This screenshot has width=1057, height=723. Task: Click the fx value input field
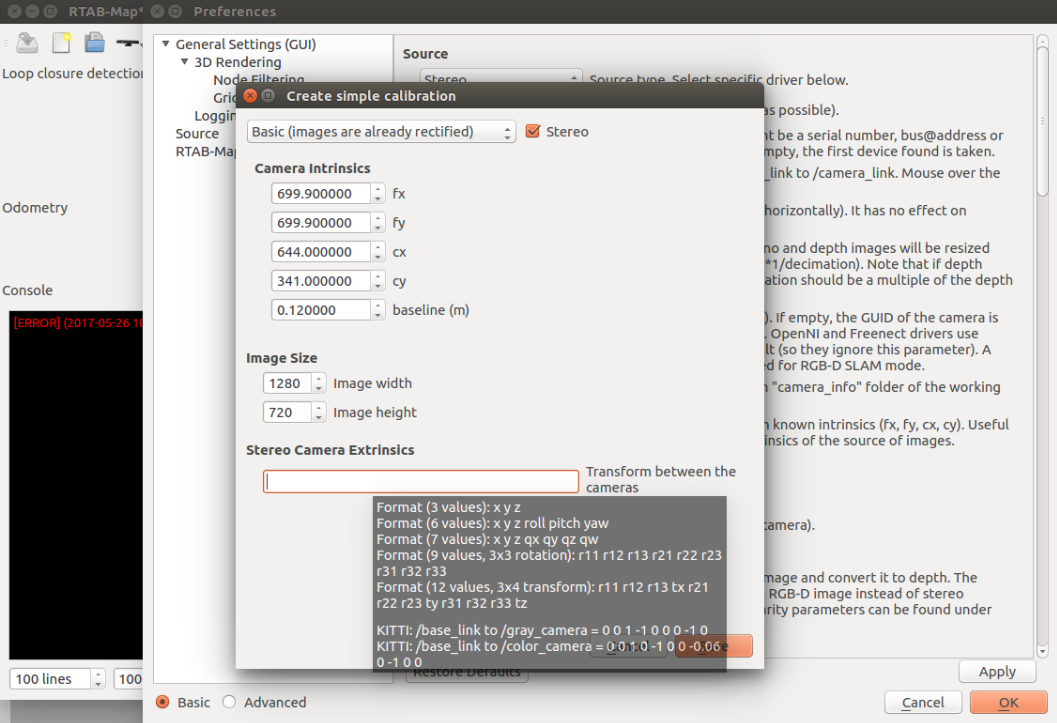coord(321,194)
